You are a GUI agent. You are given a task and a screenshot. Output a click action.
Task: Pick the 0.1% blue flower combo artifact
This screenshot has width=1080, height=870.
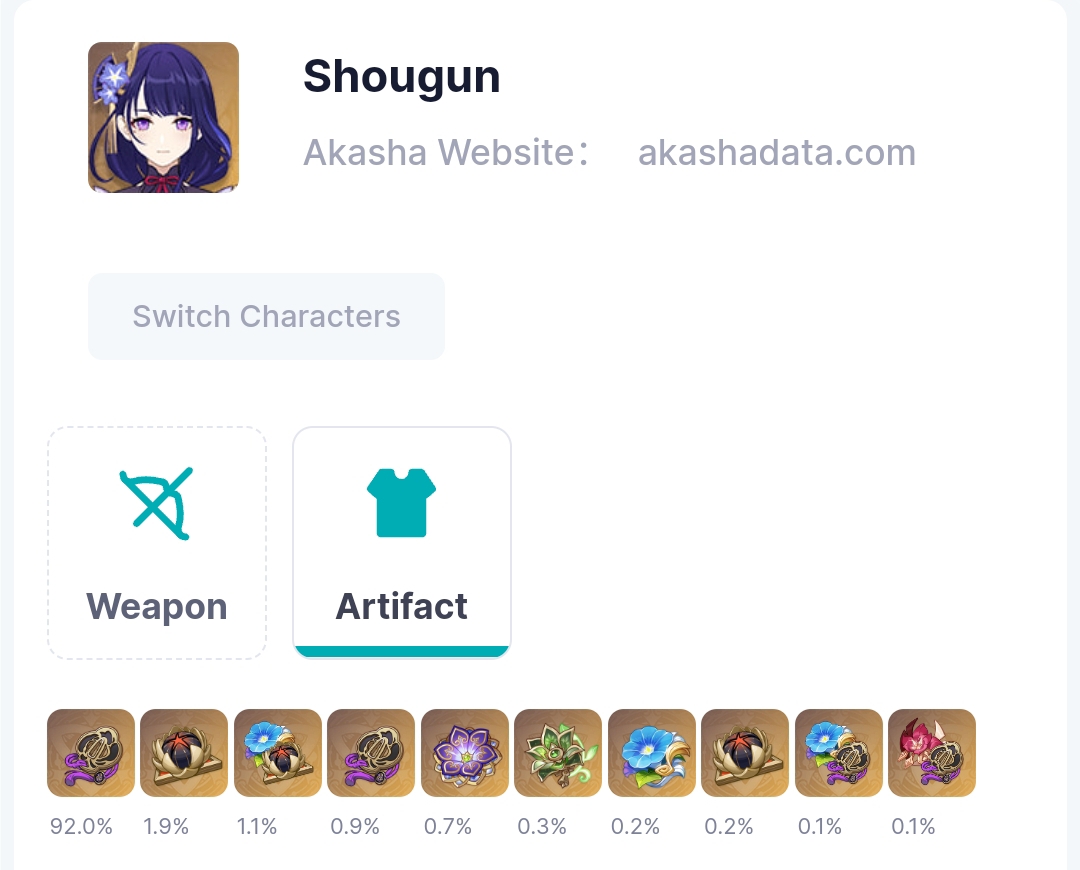(x=839, y=753)
